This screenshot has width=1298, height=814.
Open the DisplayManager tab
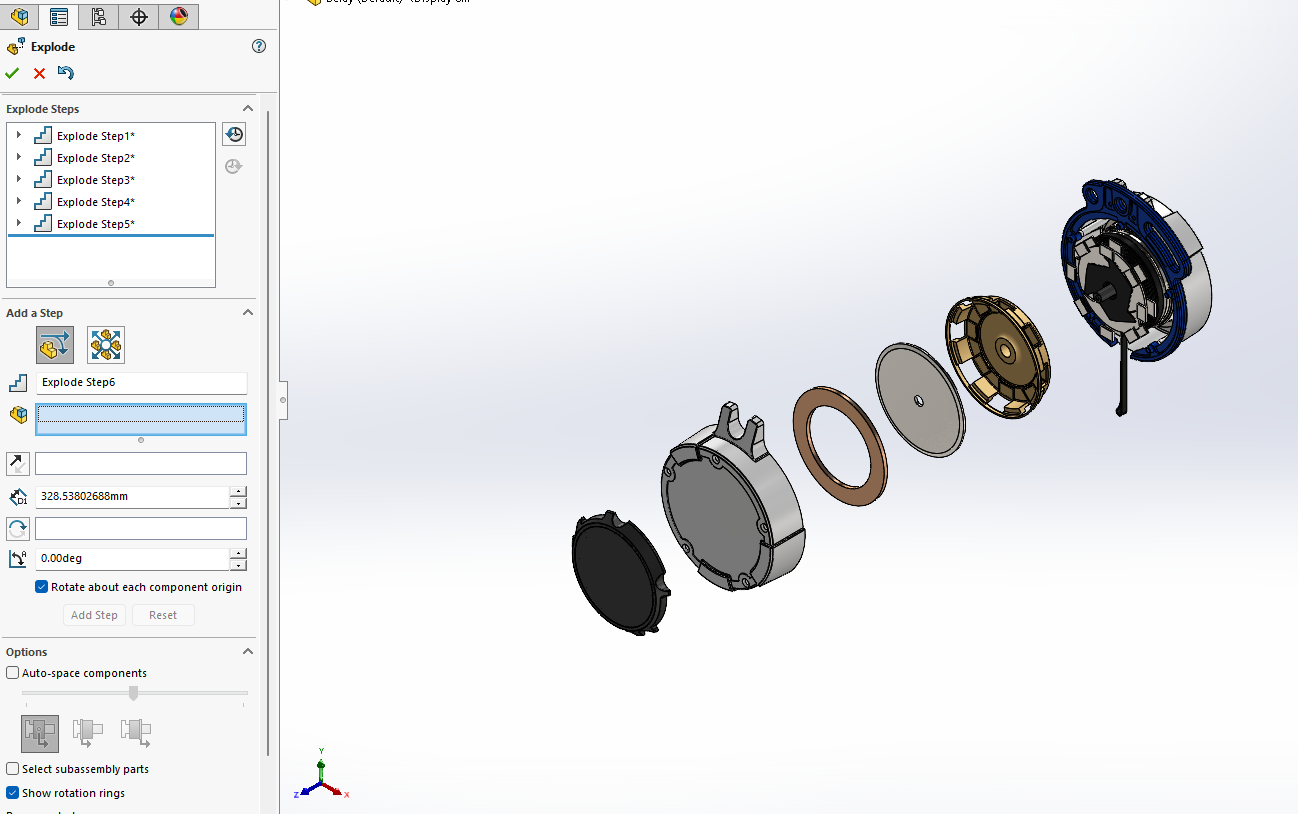pyautogui.click(x=178, y=16)
